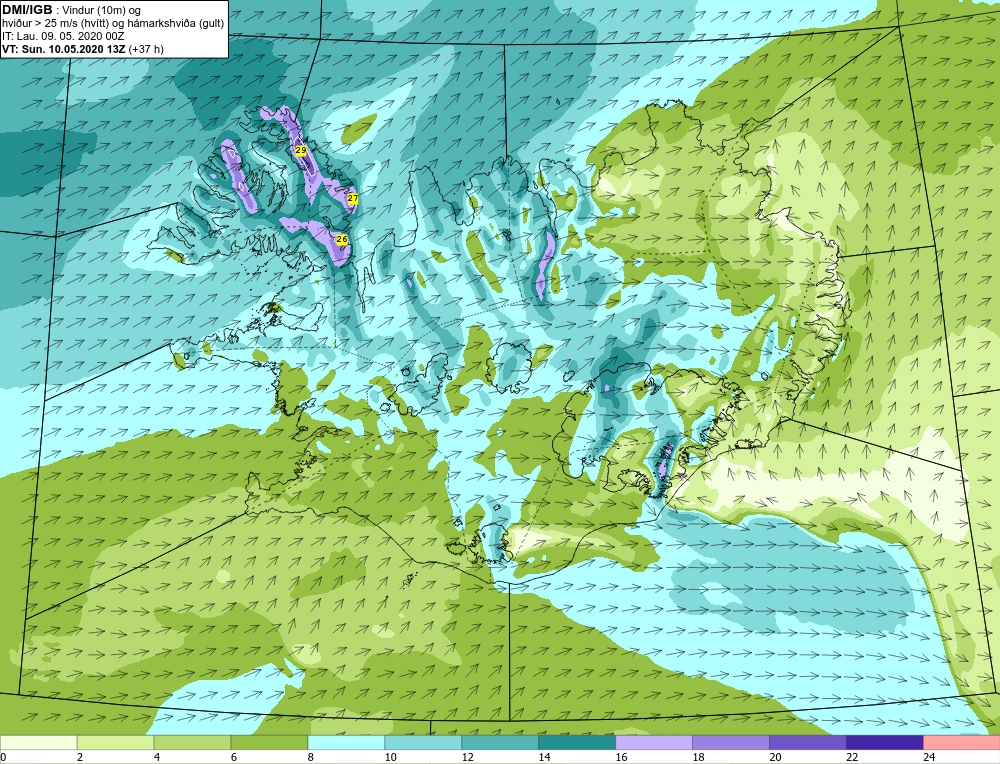Click the yellow gust label 27
1000x764 pixels.
pyautogui.click(x=353, y=198)
